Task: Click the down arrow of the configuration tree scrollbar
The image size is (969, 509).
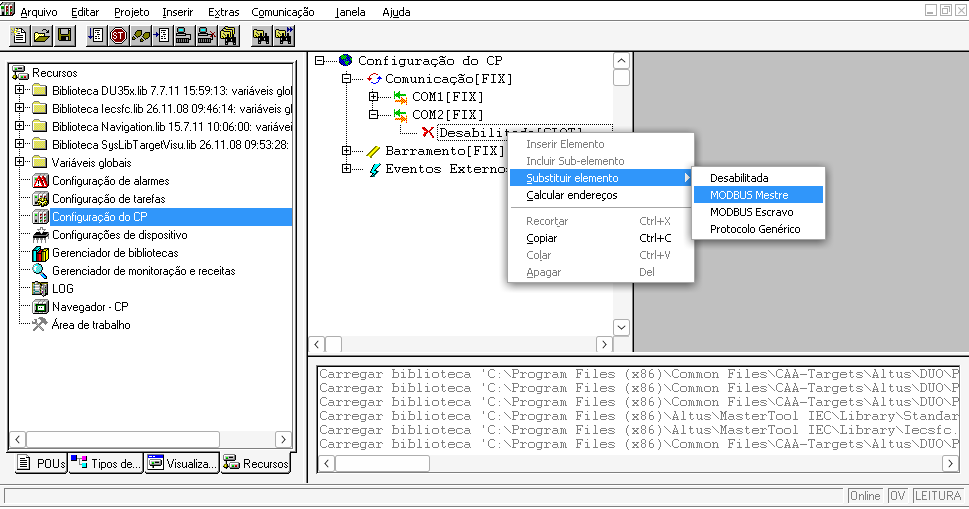Action: pyautogui.click(x=621, y=327)
